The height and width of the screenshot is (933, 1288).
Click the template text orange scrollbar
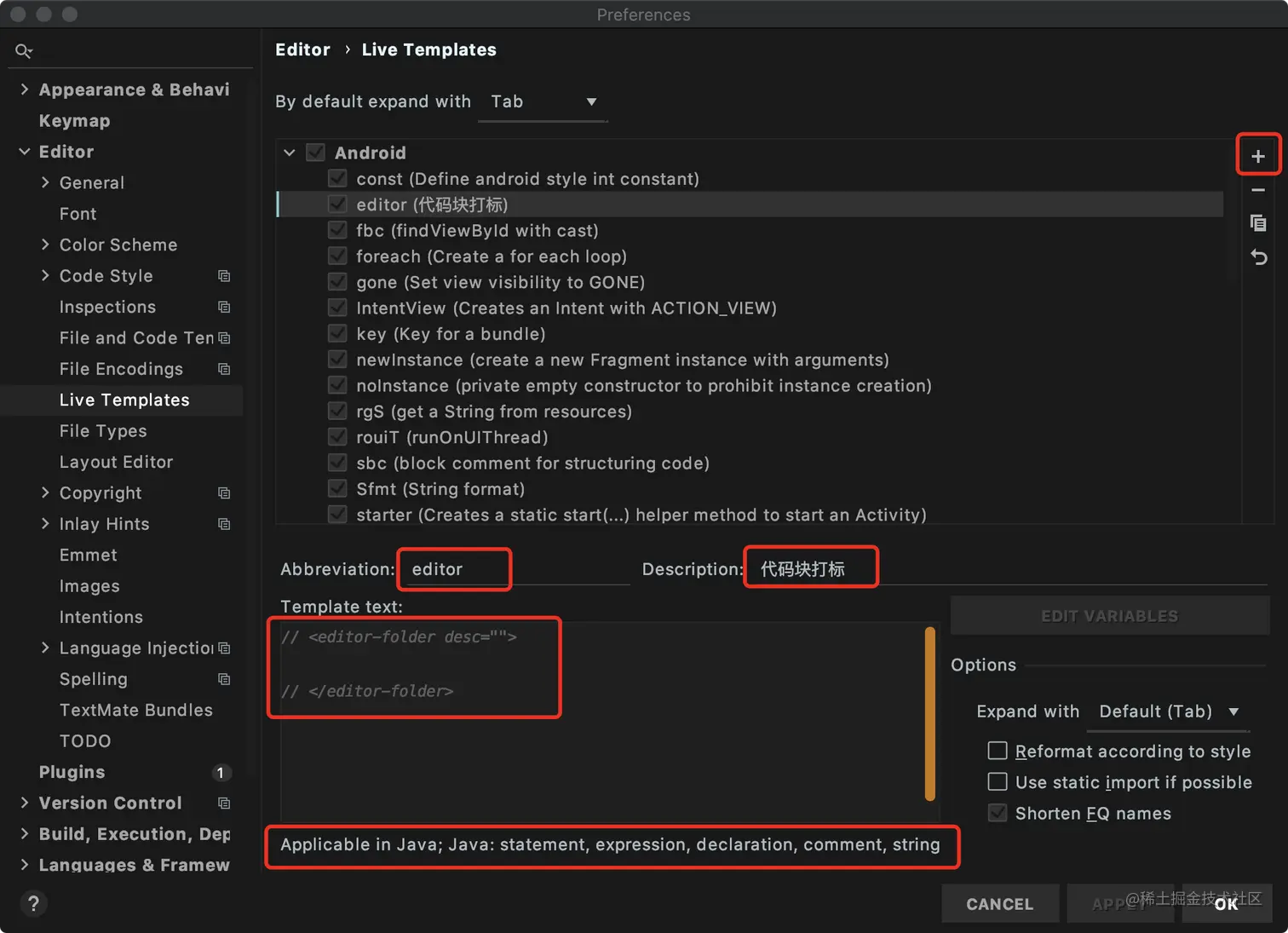[x=929, y=714]
